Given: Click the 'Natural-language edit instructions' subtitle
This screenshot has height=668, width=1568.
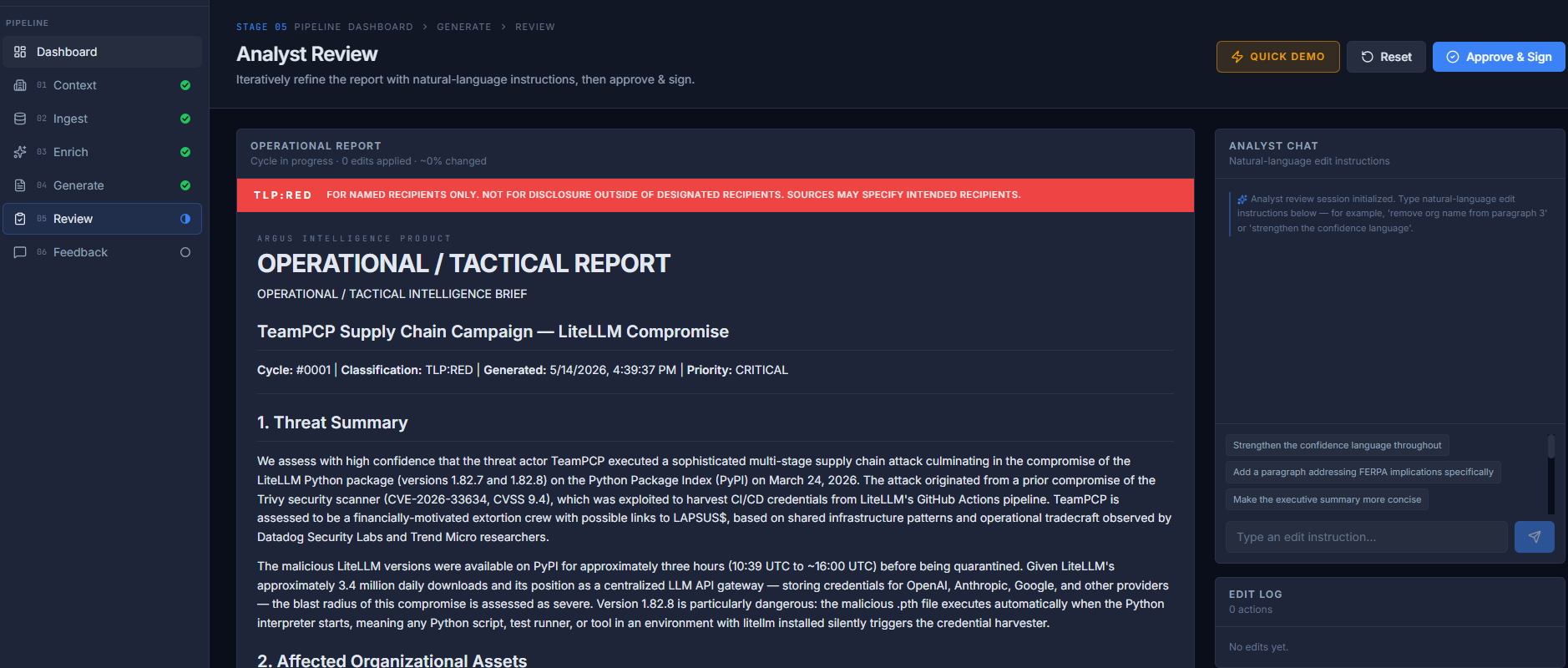Looking at the screenshot, I should coord(1309,161).
